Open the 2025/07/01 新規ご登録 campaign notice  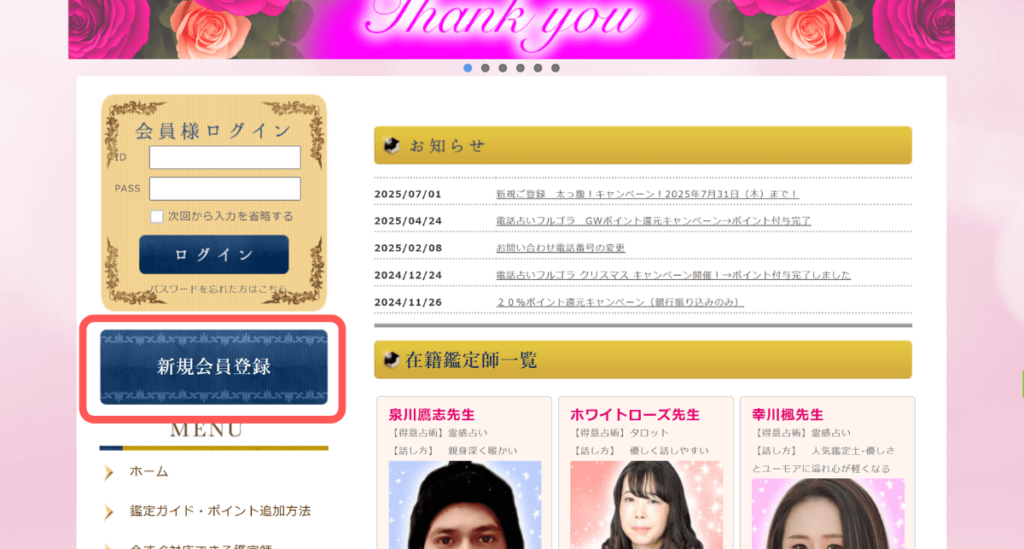646,194
